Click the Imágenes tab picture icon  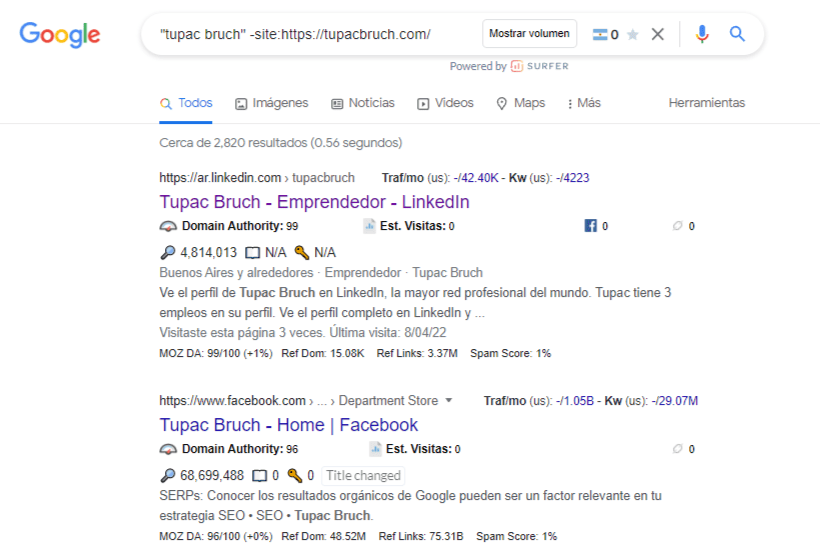coord(241,104)
